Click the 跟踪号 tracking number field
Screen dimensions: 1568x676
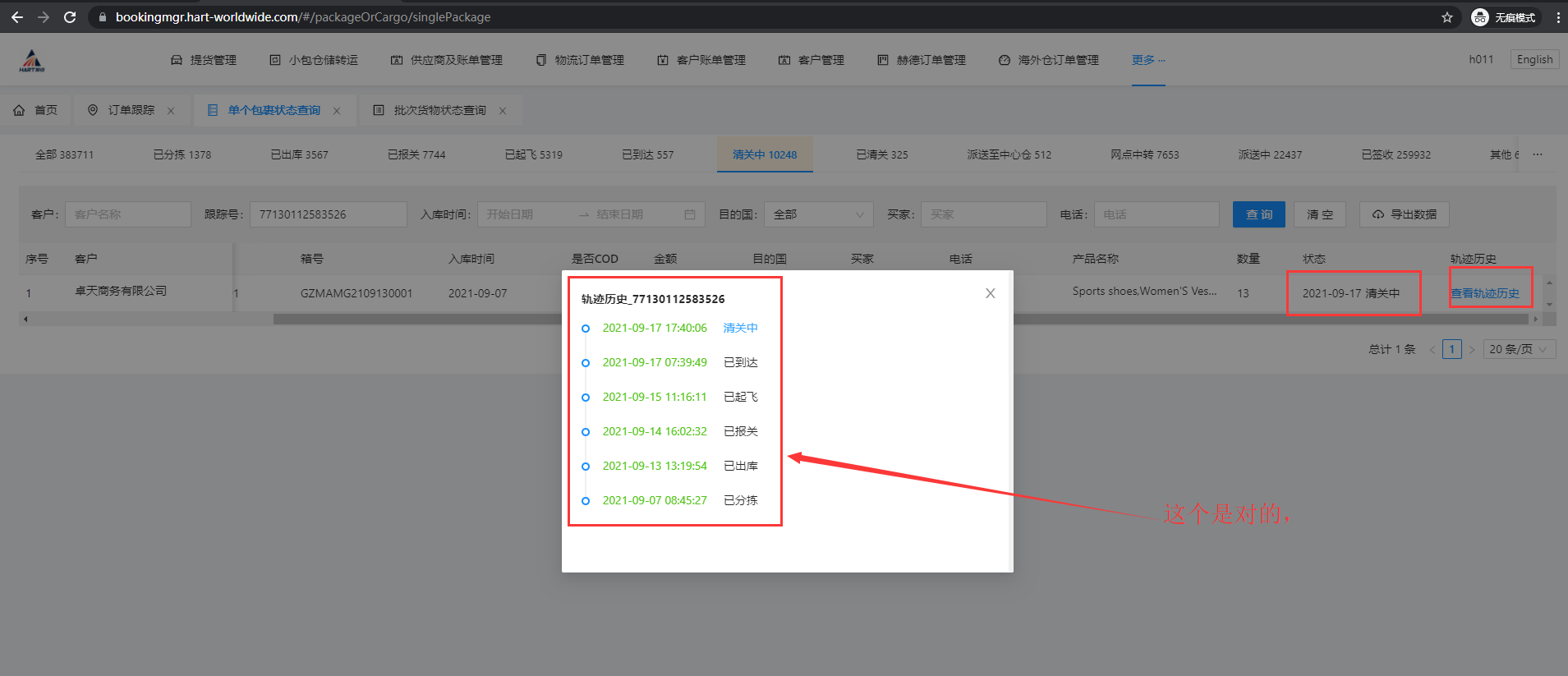click(x=328, y=214)
